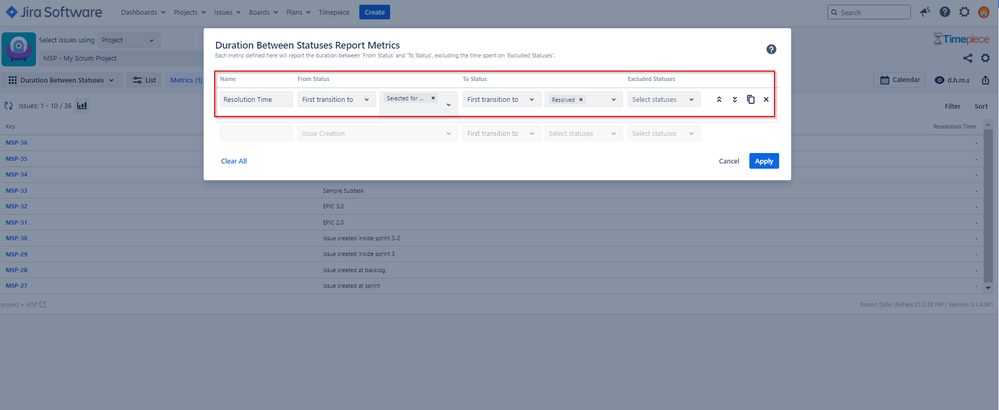Click the 'Issue created at backlog' summary

tap(354, 270)
